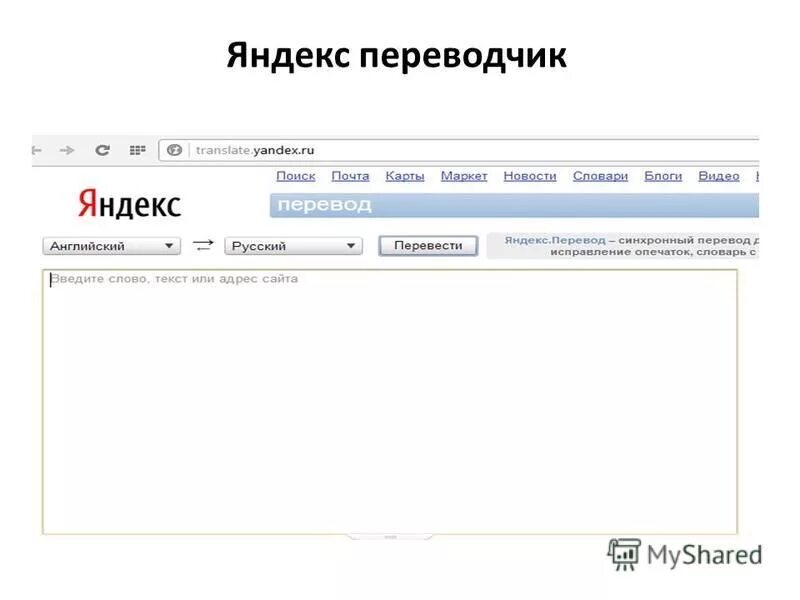Screen dimensions: 800x600
Task: Click the Перевести button
Action: pos(428,245)
